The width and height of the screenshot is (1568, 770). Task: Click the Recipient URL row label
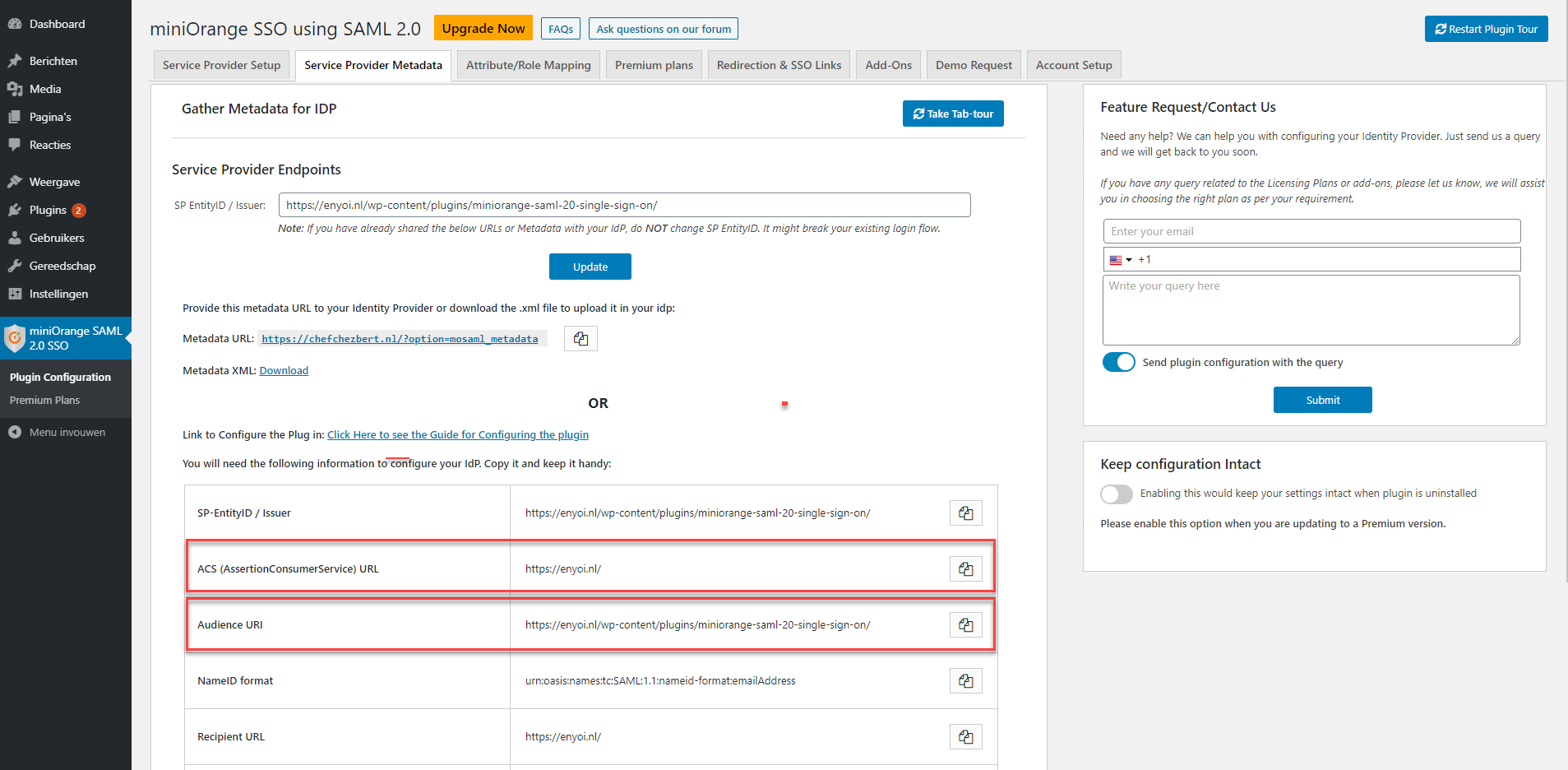click(x=231, y=737)
